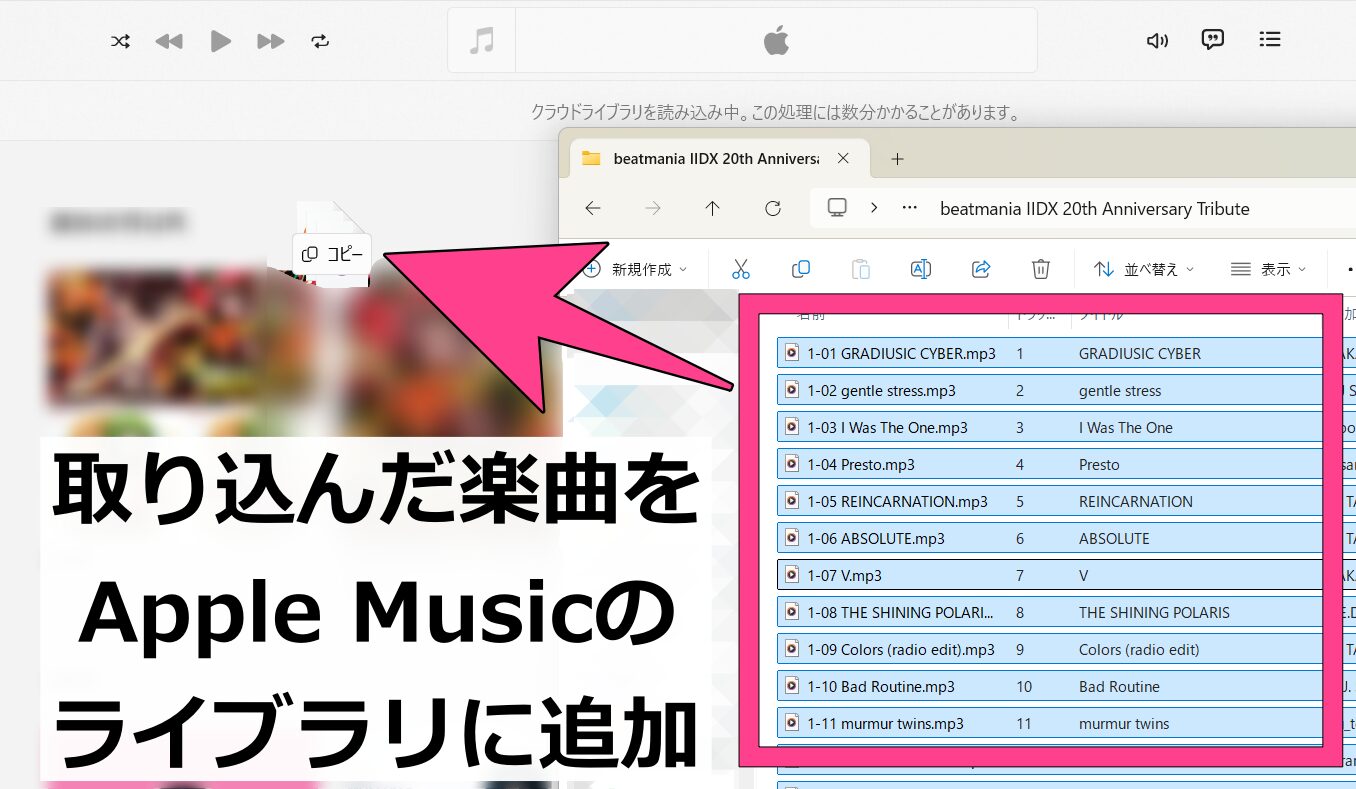Click the mp3 icon of 1-06 ABSOLUTE

tap(792, 538)
